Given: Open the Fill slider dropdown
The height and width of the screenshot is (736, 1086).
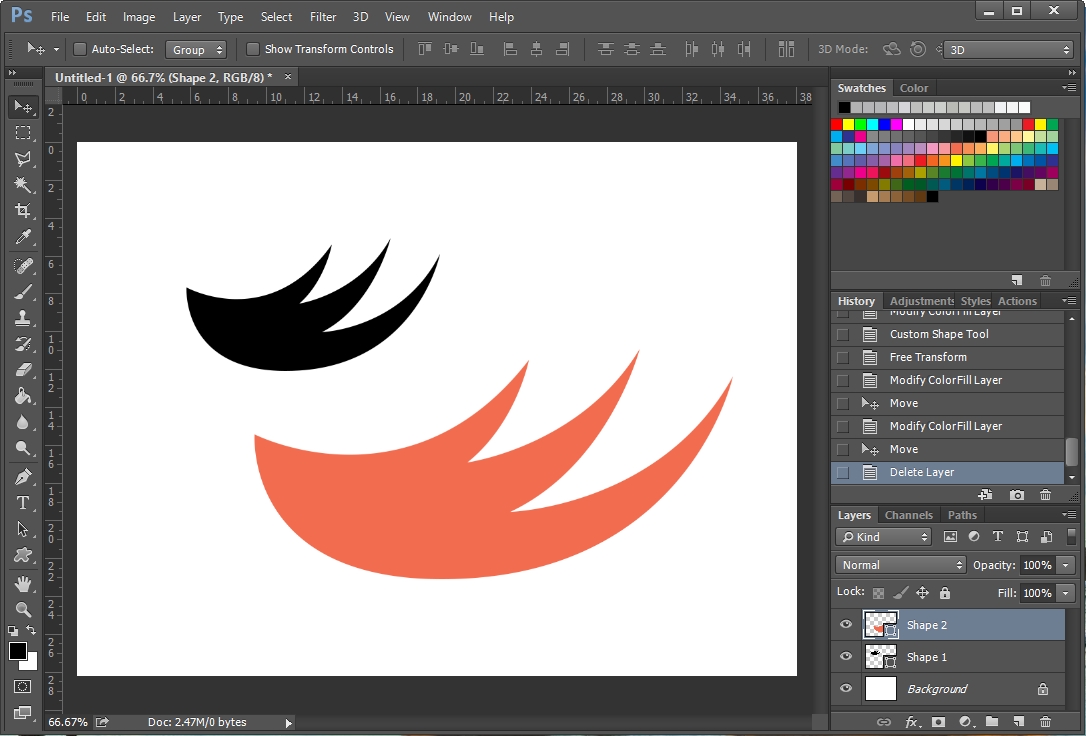Looking at the screenshot, I should click(1066, 593).
